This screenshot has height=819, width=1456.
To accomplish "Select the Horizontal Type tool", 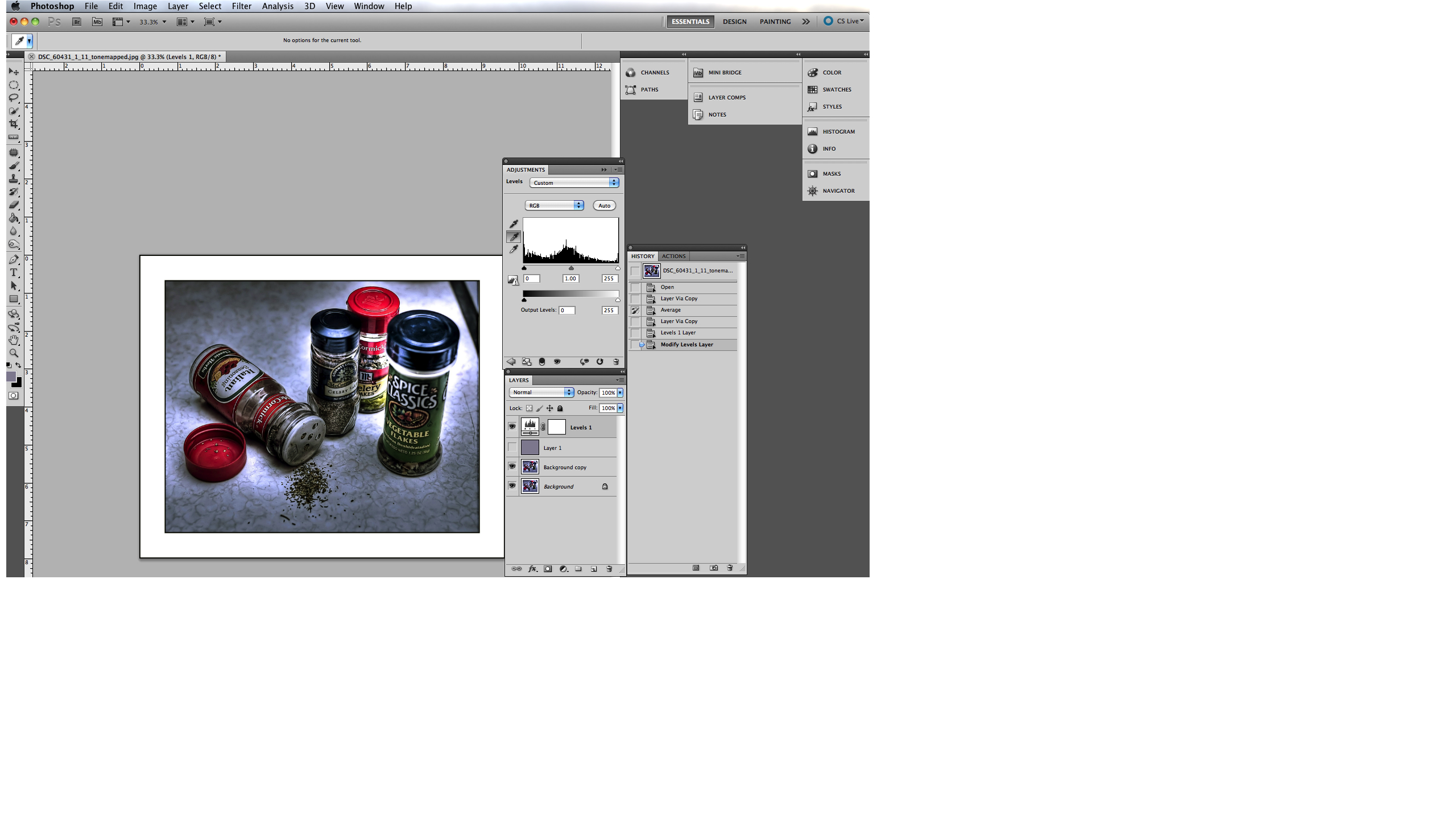I will (x=14, y=272).
